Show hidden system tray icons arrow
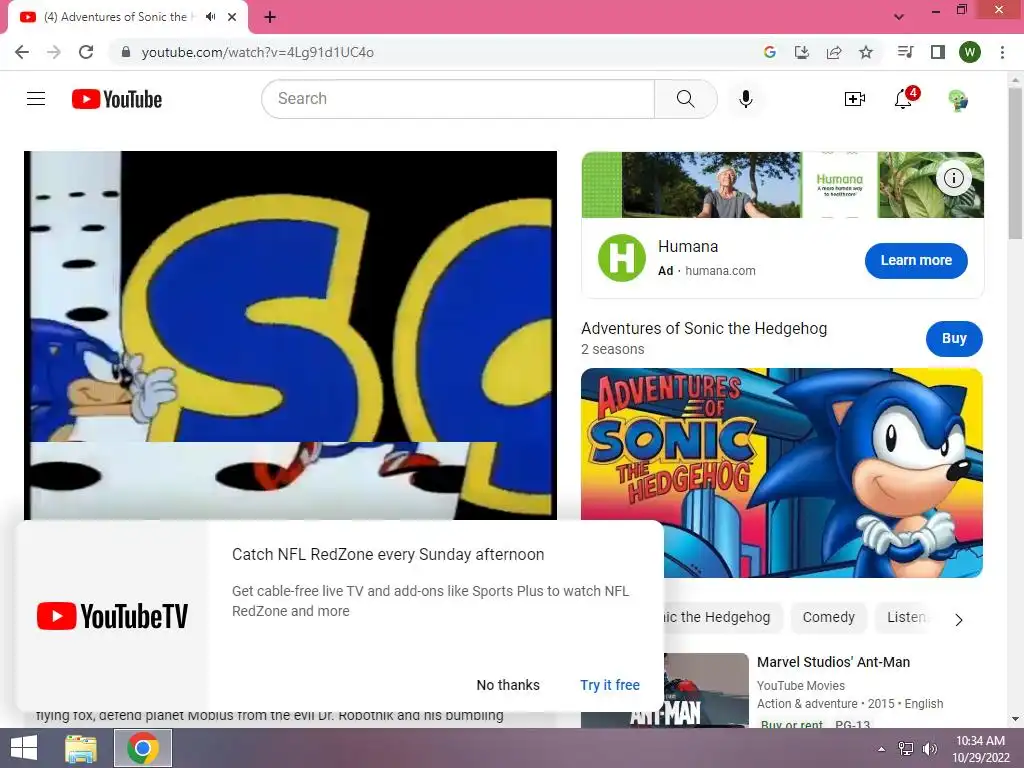Screen dimensions: 1024x768 coord(881,749)
